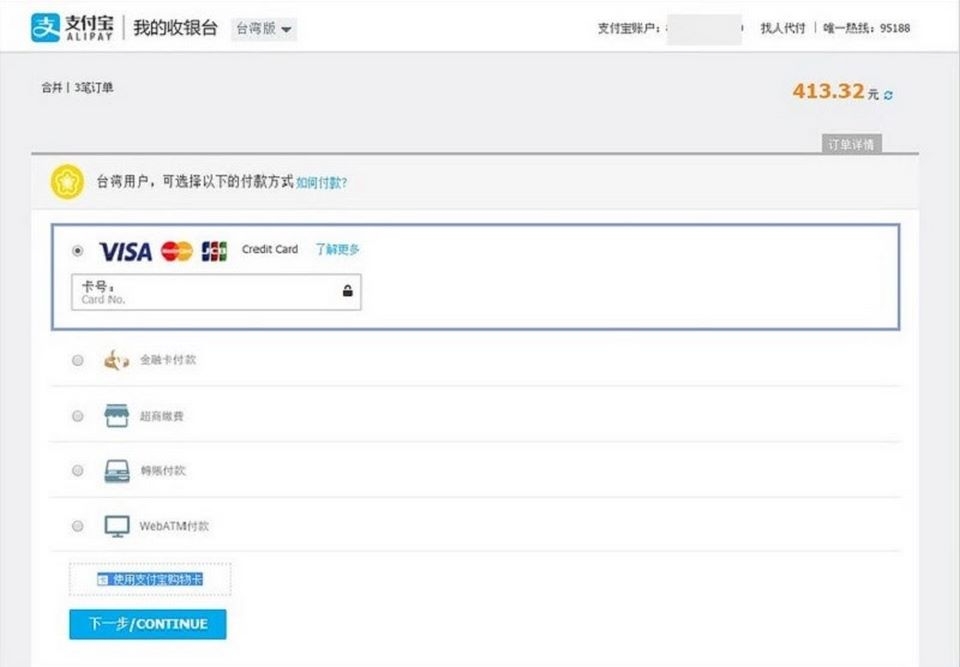Click the JCB logo
This screenshot has width=960, height=667.
tap(214, 251)
